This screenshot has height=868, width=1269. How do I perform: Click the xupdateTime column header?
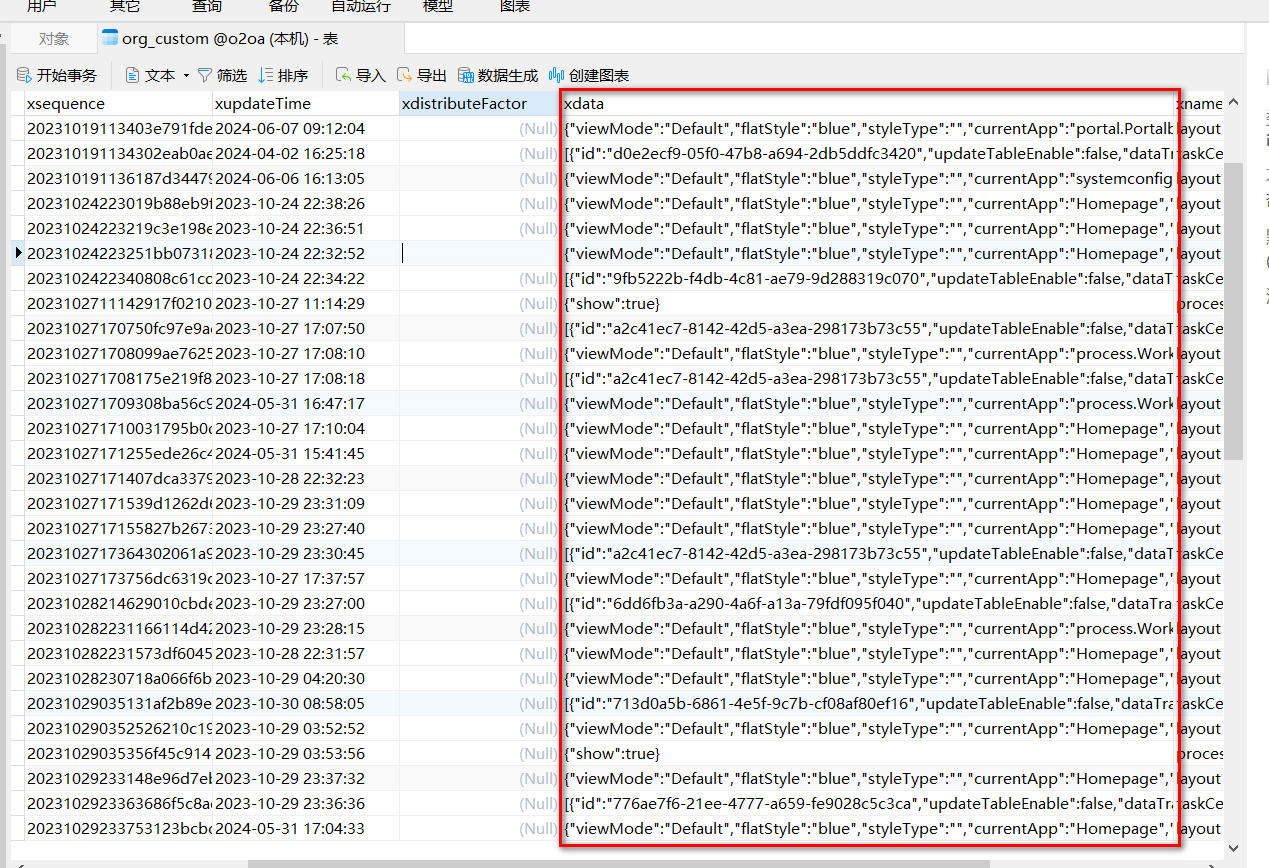coord(305,103)
